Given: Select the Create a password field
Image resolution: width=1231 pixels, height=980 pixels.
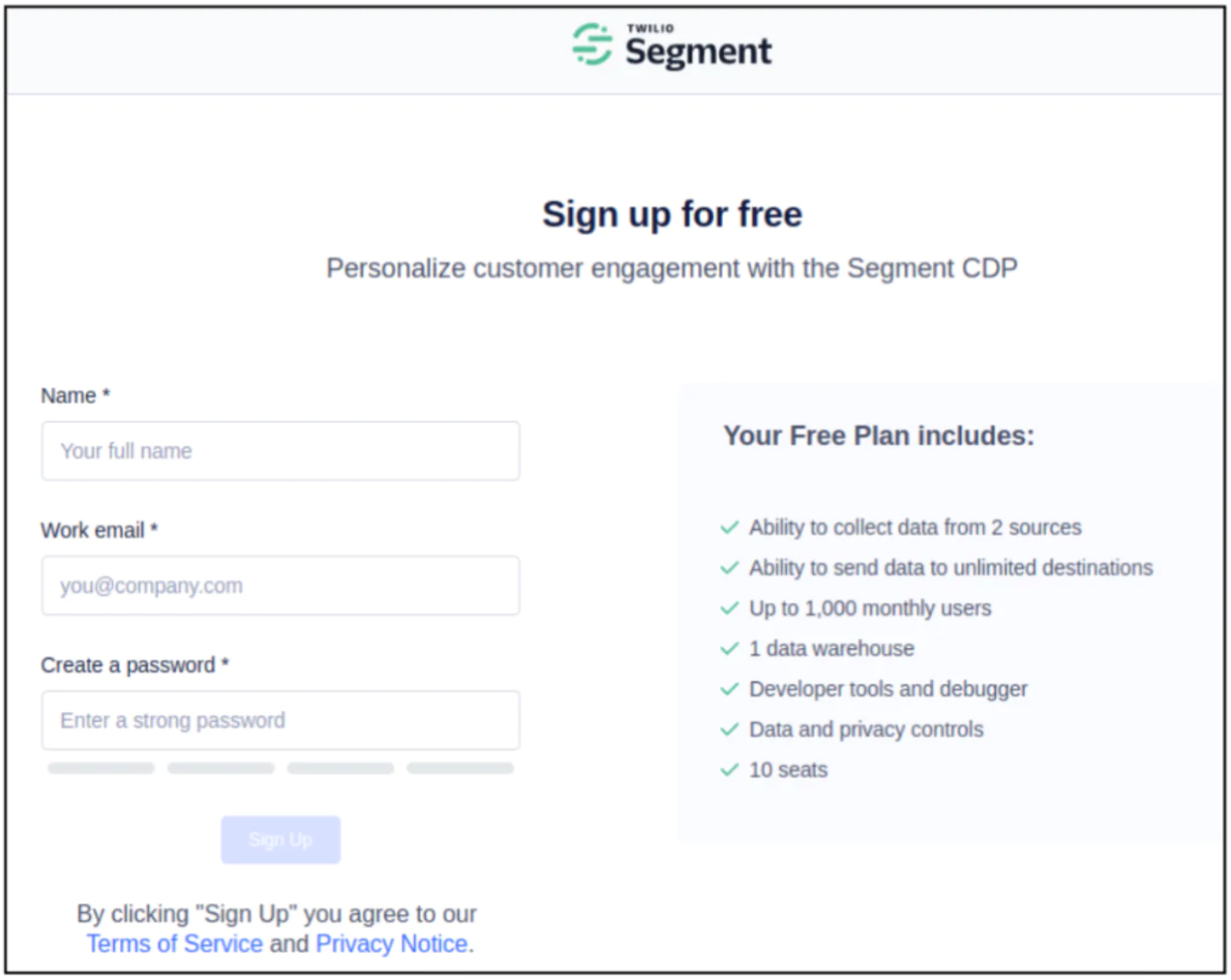Looking at the screenshot, I should click(x=281, y=721).
